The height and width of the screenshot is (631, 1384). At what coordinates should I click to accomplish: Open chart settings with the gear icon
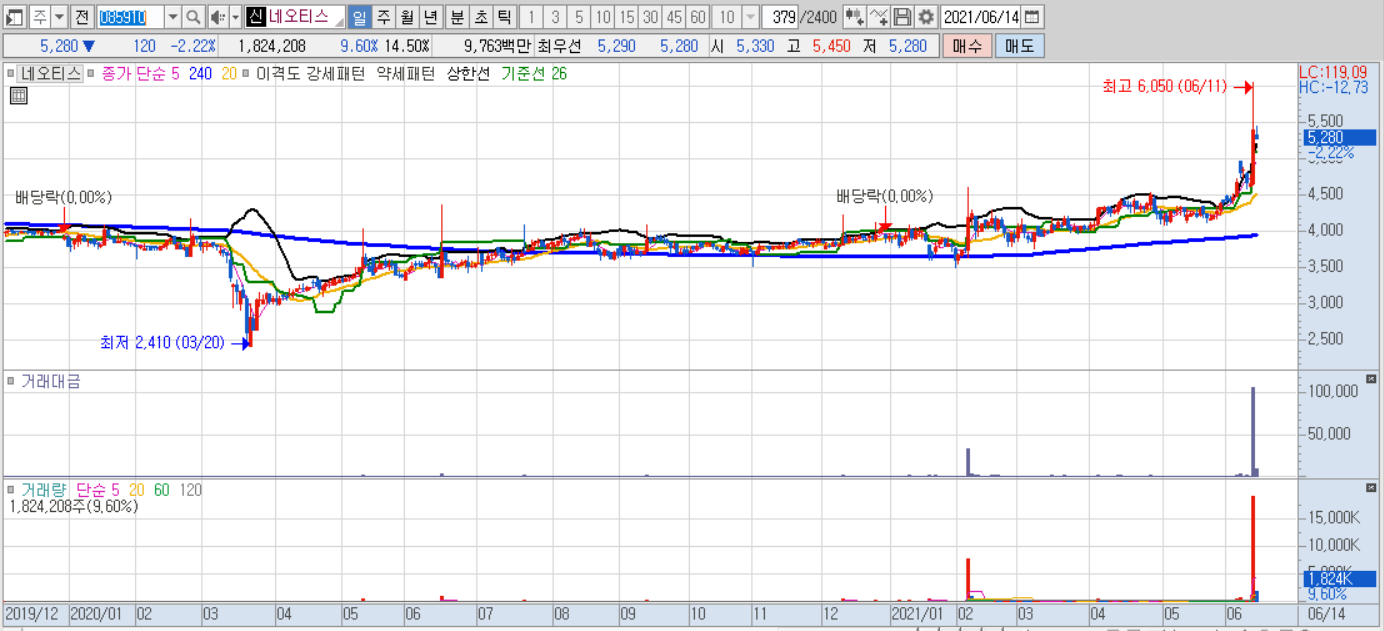click(x=926, y=17)
